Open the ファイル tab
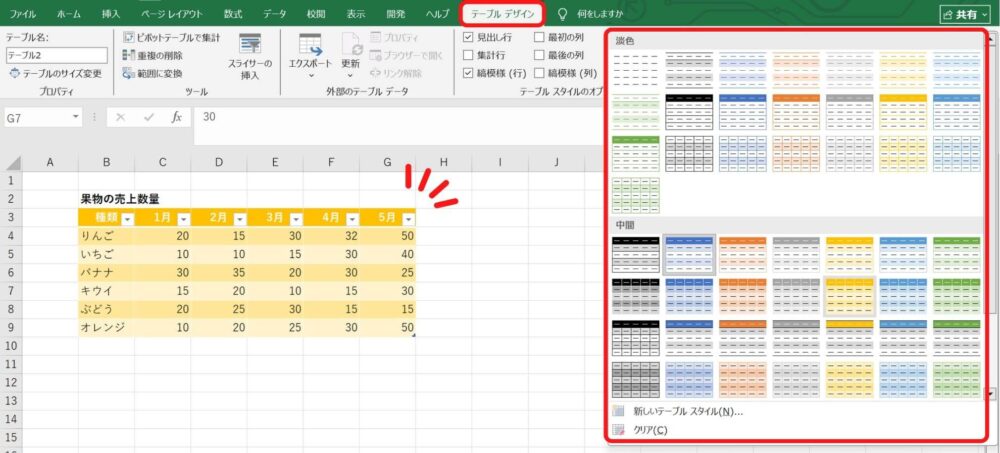The height and width of the screenshot is (453, 1000). point(22,13)
